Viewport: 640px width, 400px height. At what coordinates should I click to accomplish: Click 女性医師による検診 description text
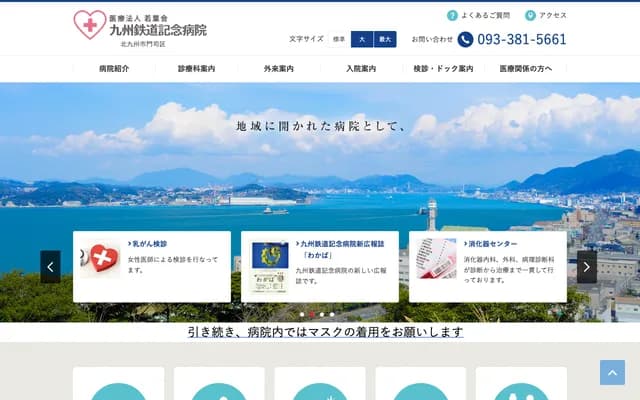173,264
